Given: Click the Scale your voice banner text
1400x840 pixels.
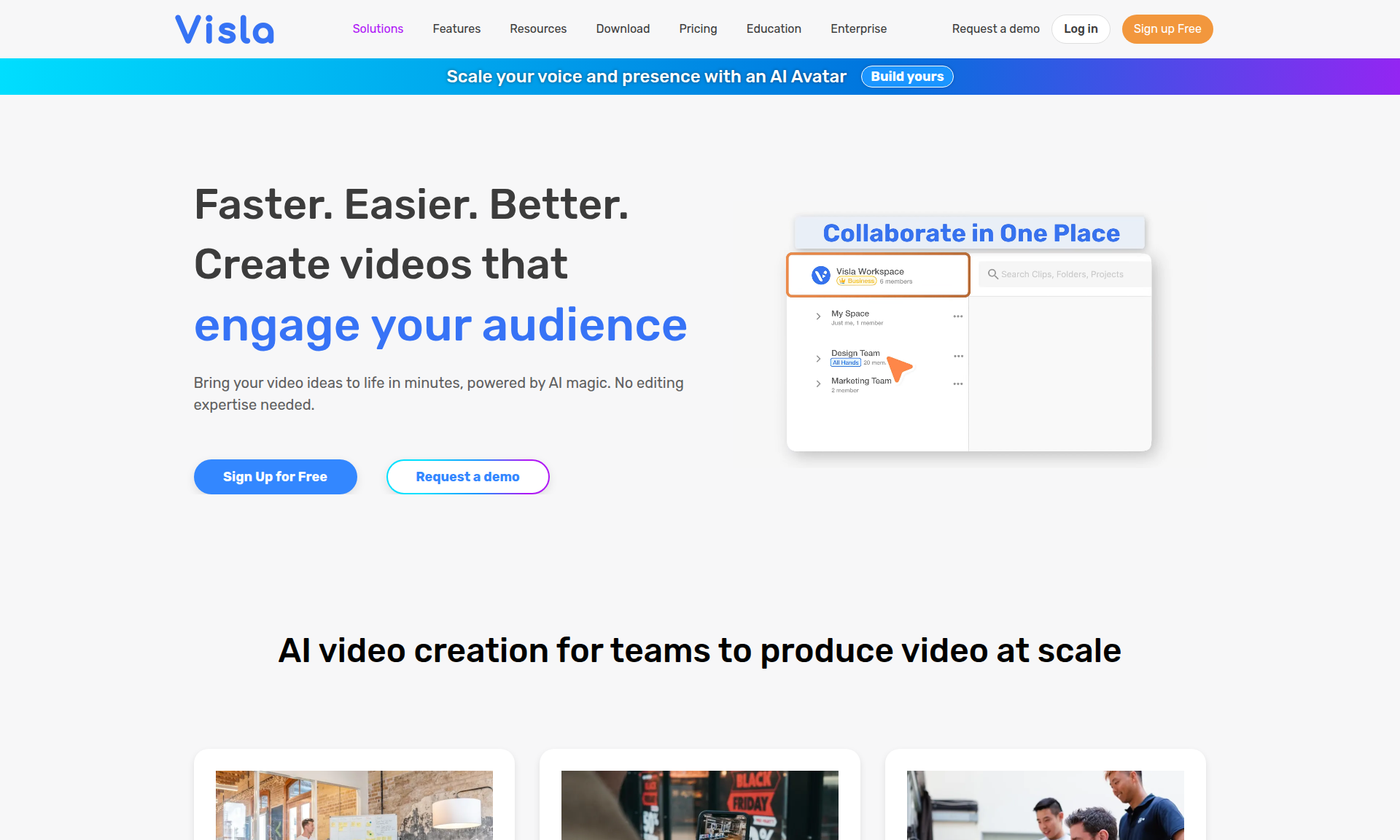Looking at the screenshot, I should [646, 77].
